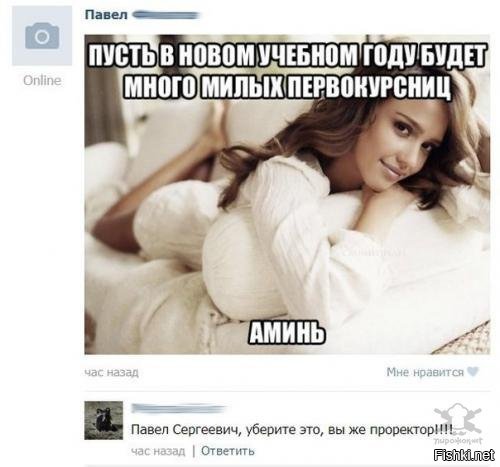This screenshot has height=467, width=500.
Task: Open the profile of Павел
Action: pos(106,15)
